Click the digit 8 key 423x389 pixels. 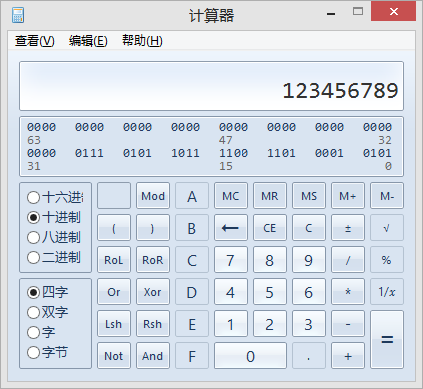click(270, 260)
